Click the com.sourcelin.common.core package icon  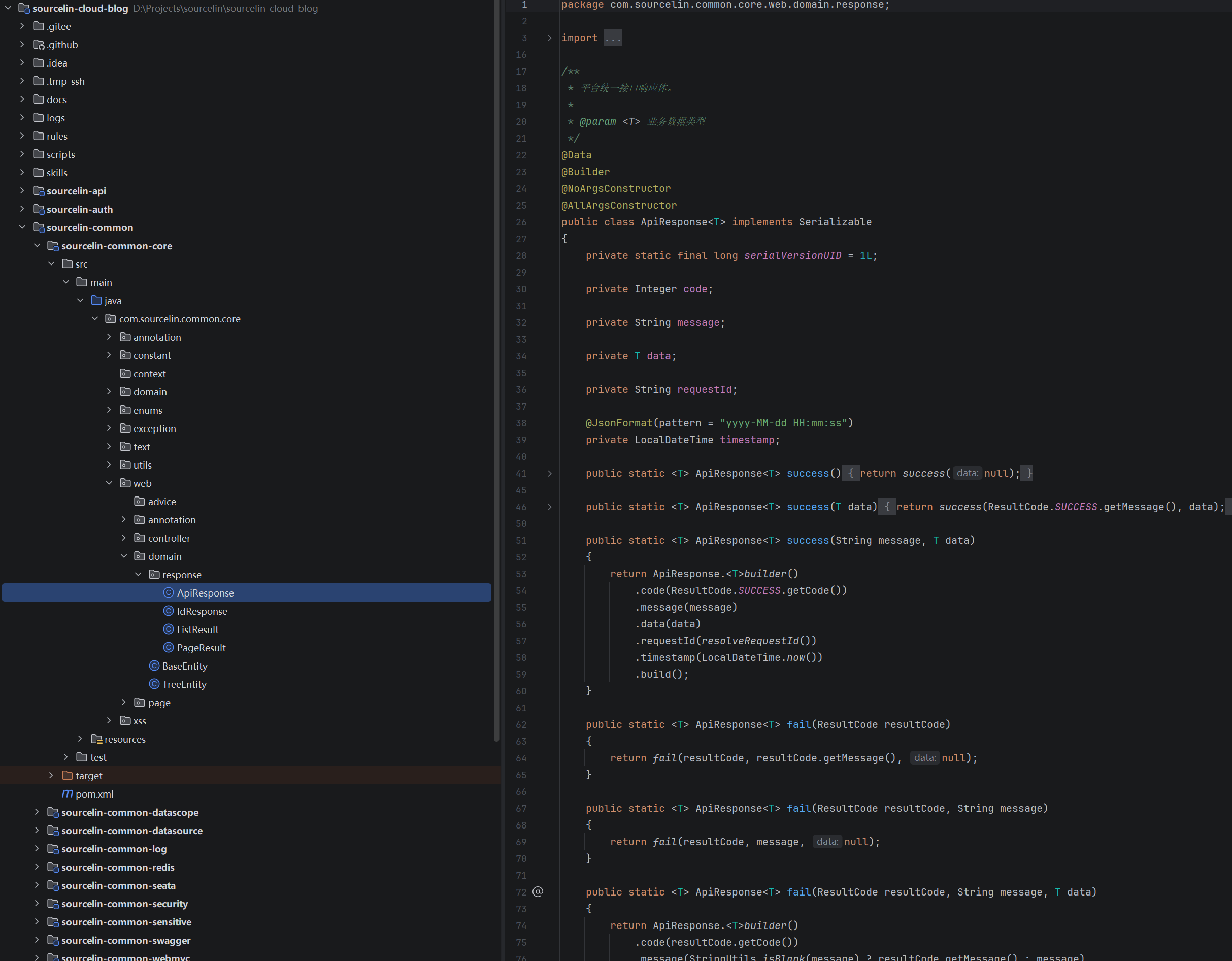click(111, 319)
